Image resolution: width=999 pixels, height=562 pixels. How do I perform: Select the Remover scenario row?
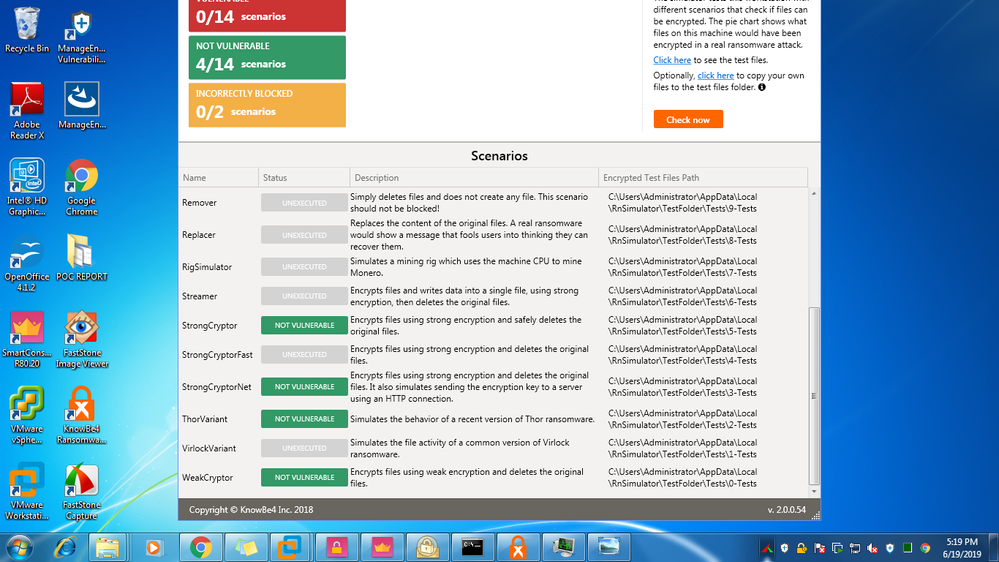click(494, 203)
